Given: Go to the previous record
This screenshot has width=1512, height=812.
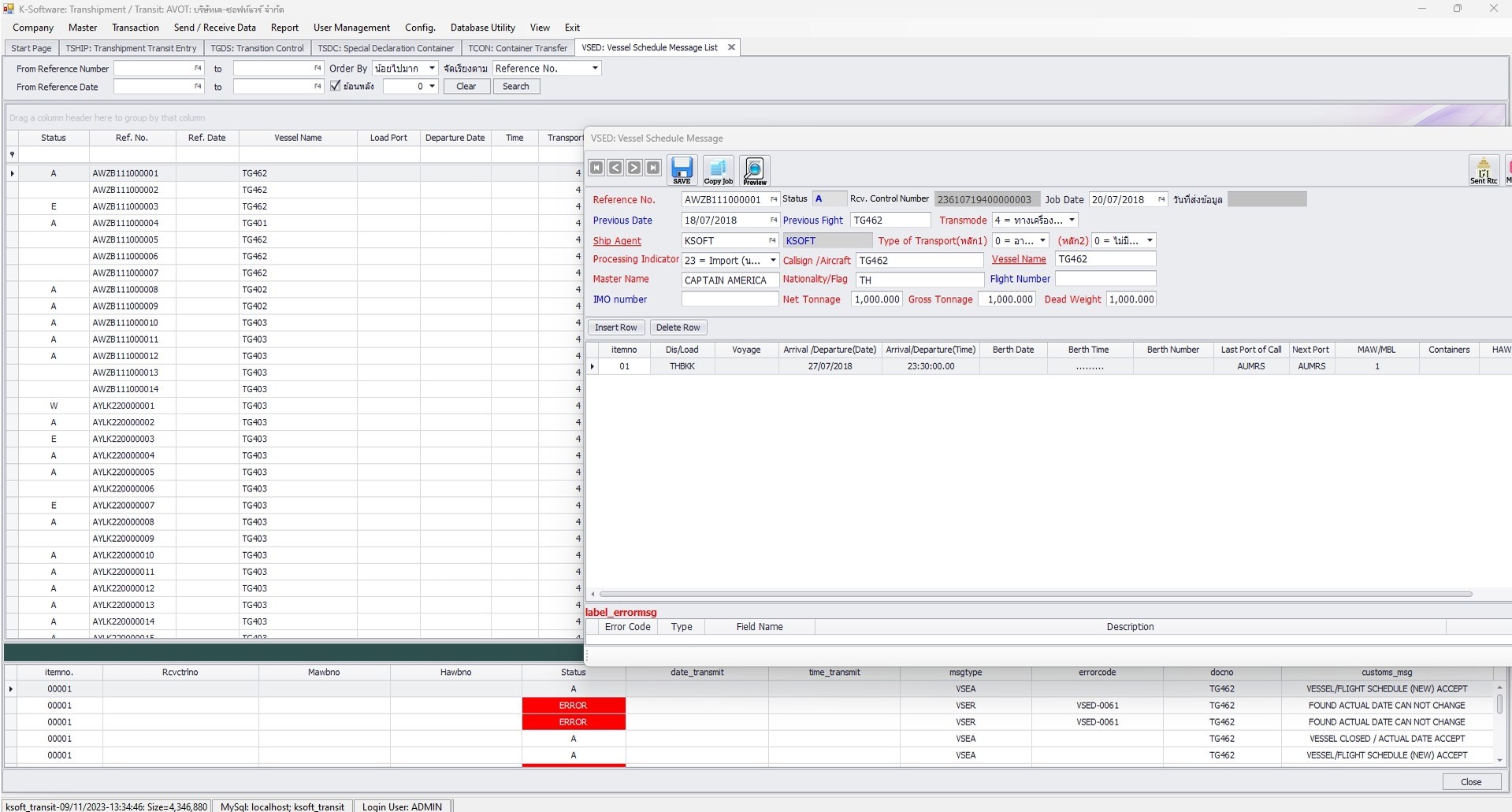Looking at the screenshot, I should (615, 168).
